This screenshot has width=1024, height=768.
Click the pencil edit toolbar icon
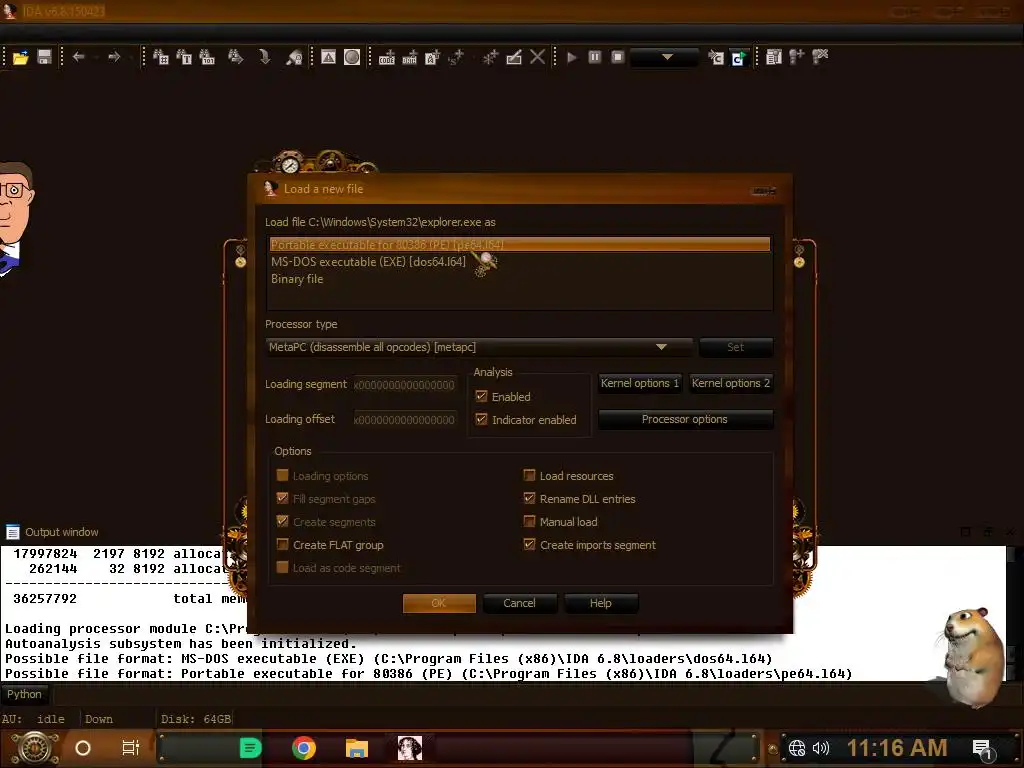514,57
